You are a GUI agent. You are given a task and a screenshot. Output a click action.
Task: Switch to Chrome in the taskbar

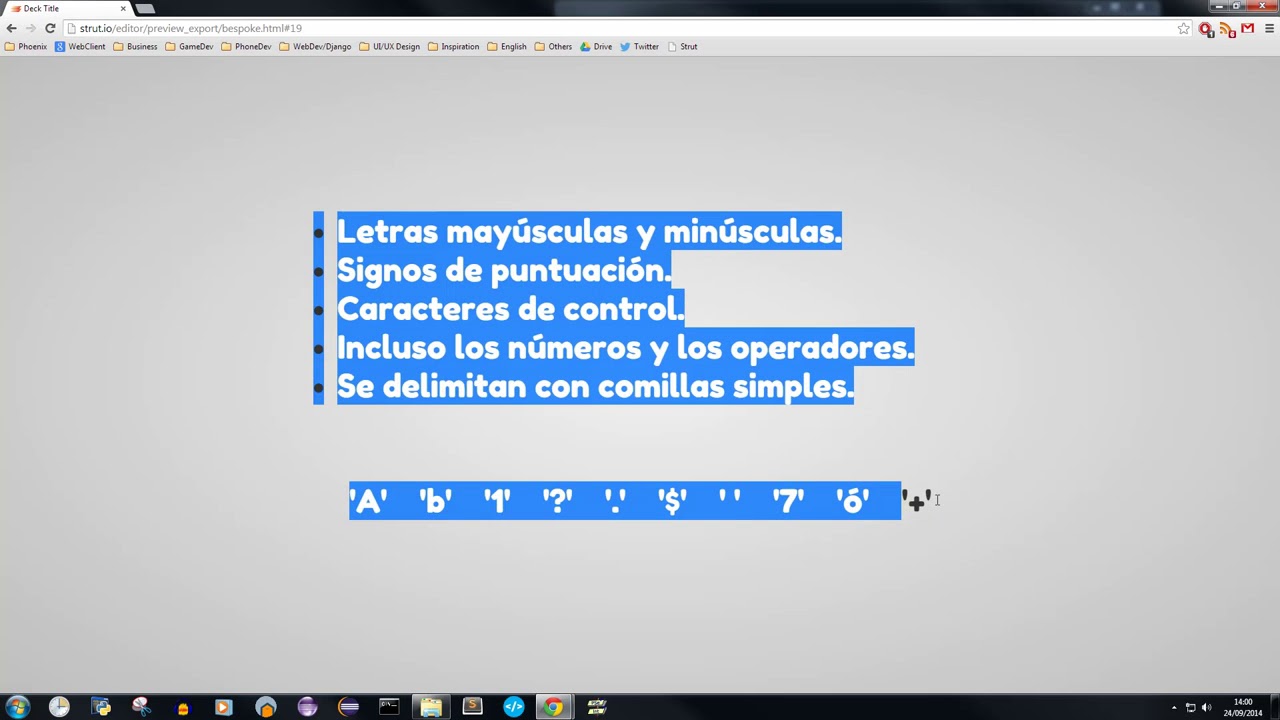point(553,707)
